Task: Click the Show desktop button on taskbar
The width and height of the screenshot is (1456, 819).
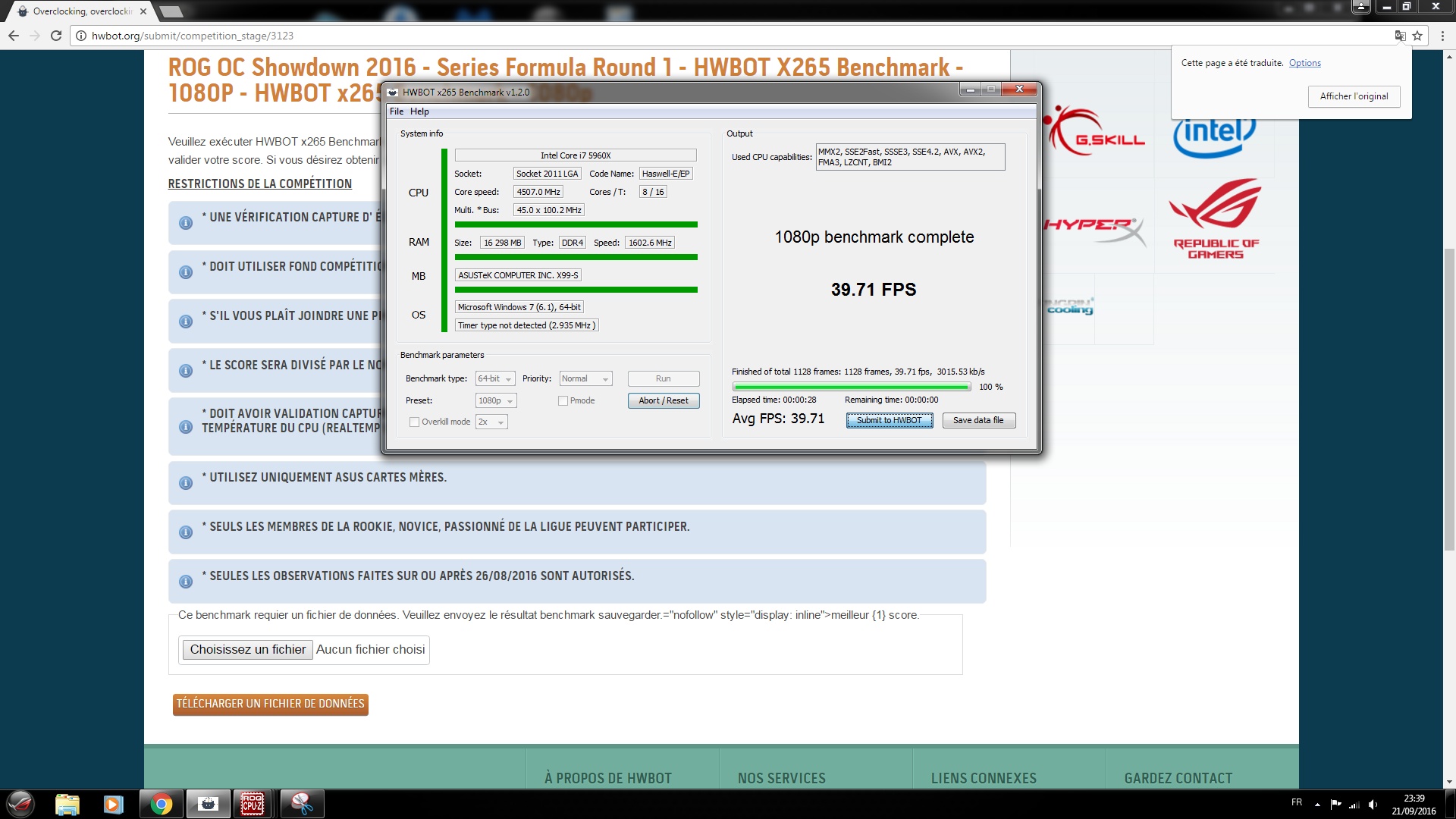Action: tap(1450, 805)
